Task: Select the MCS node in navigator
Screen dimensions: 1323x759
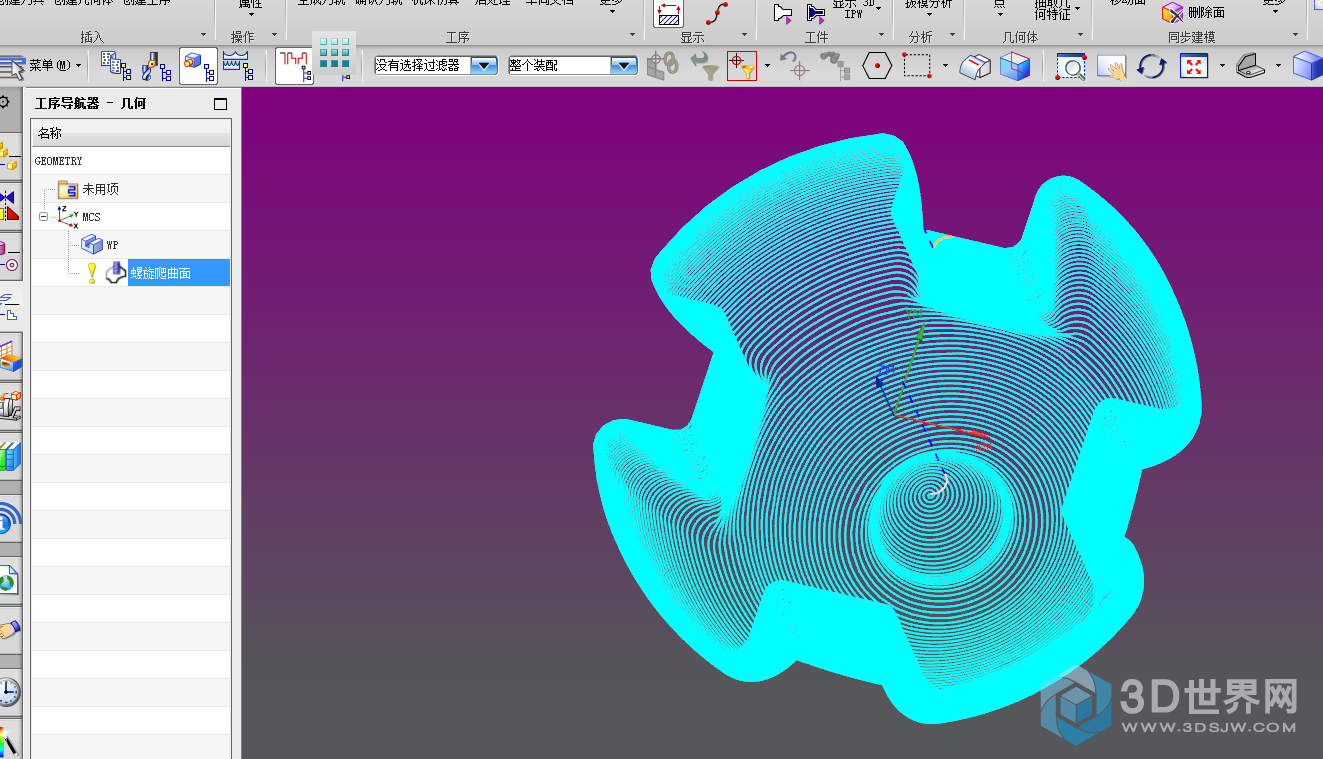Action: [x=79, y=216]
